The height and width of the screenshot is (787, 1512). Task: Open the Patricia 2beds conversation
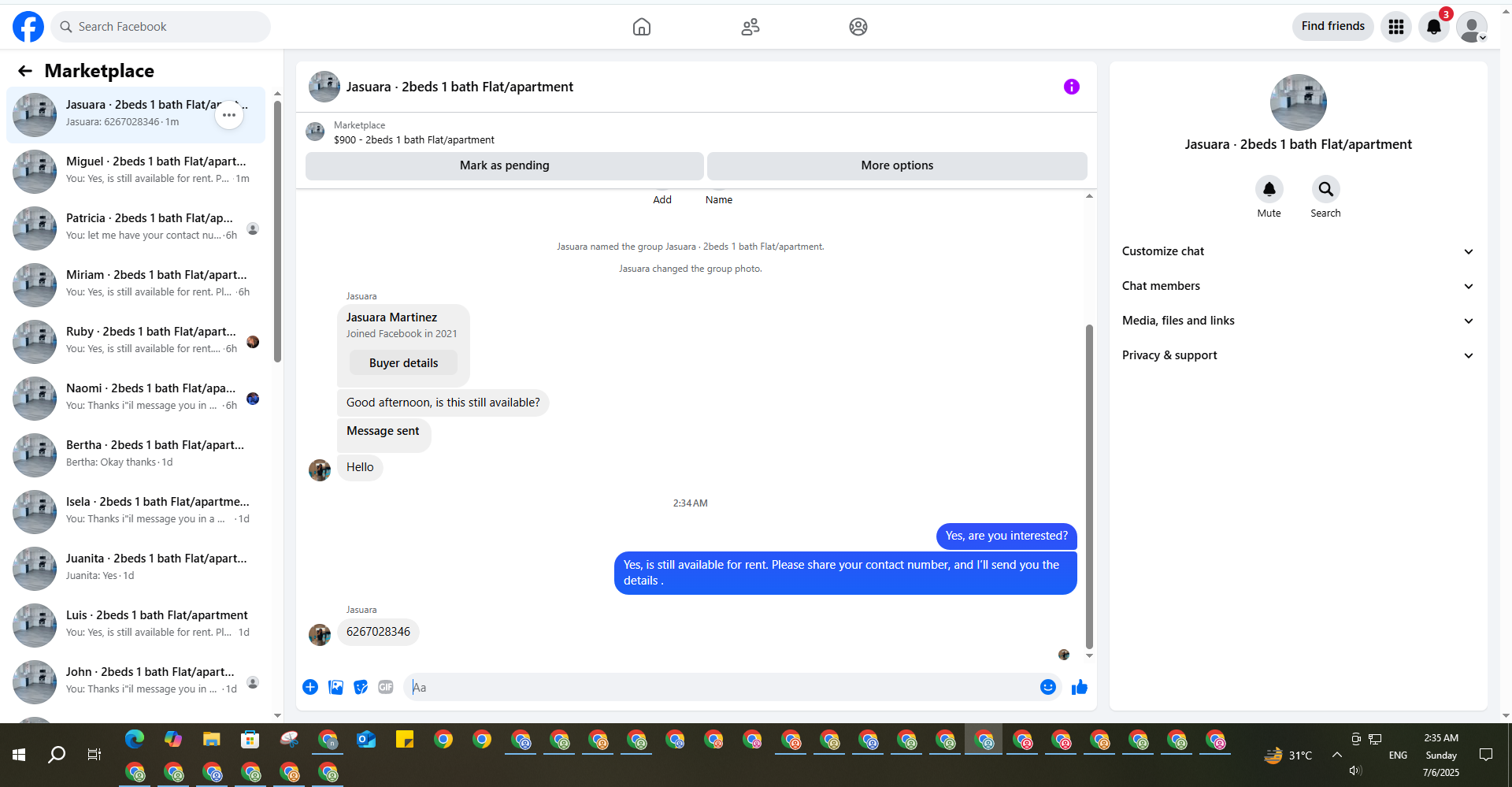pos(135,228)
